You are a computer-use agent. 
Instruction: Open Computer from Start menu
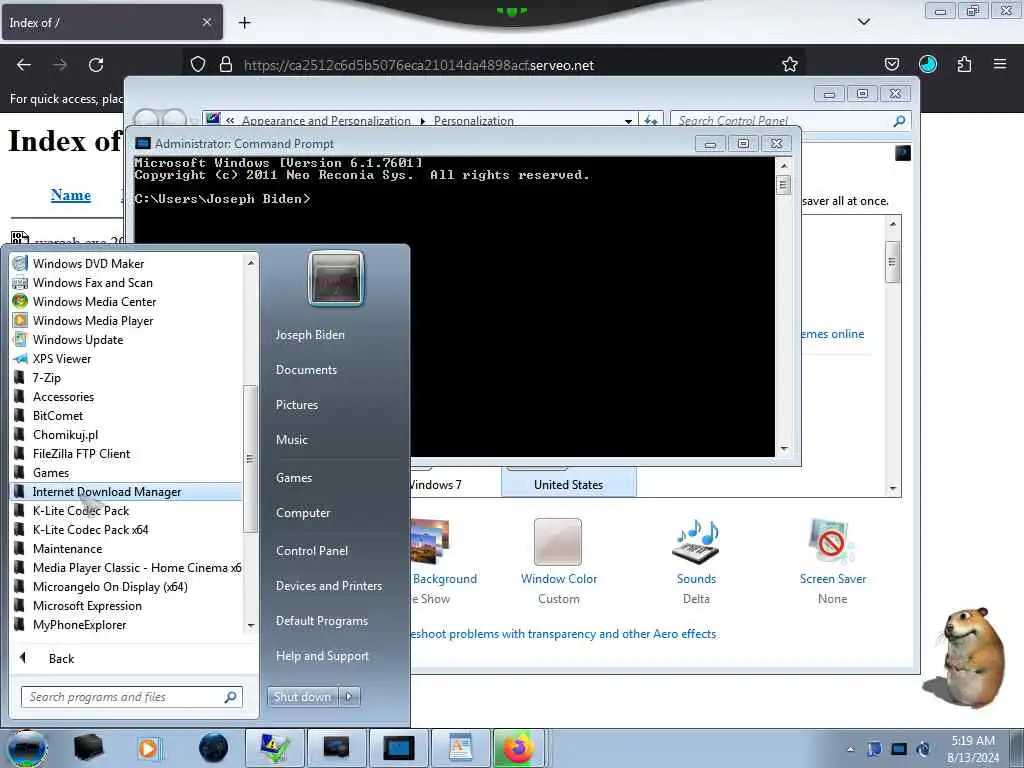click(302, 513)
